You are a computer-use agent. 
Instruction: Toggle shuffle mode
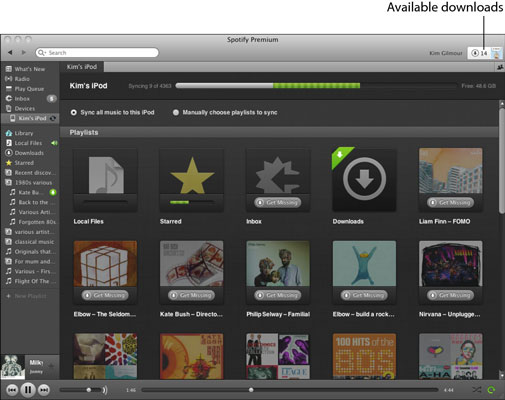[x=477, y=390]
